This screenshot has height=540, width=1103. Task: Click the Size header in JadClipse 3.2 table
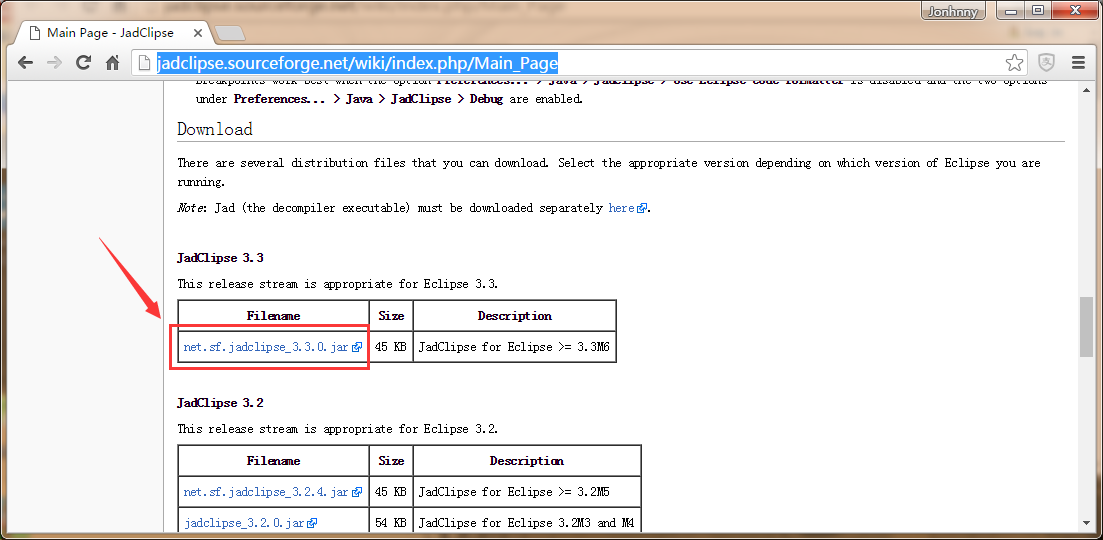click(391, 461)
